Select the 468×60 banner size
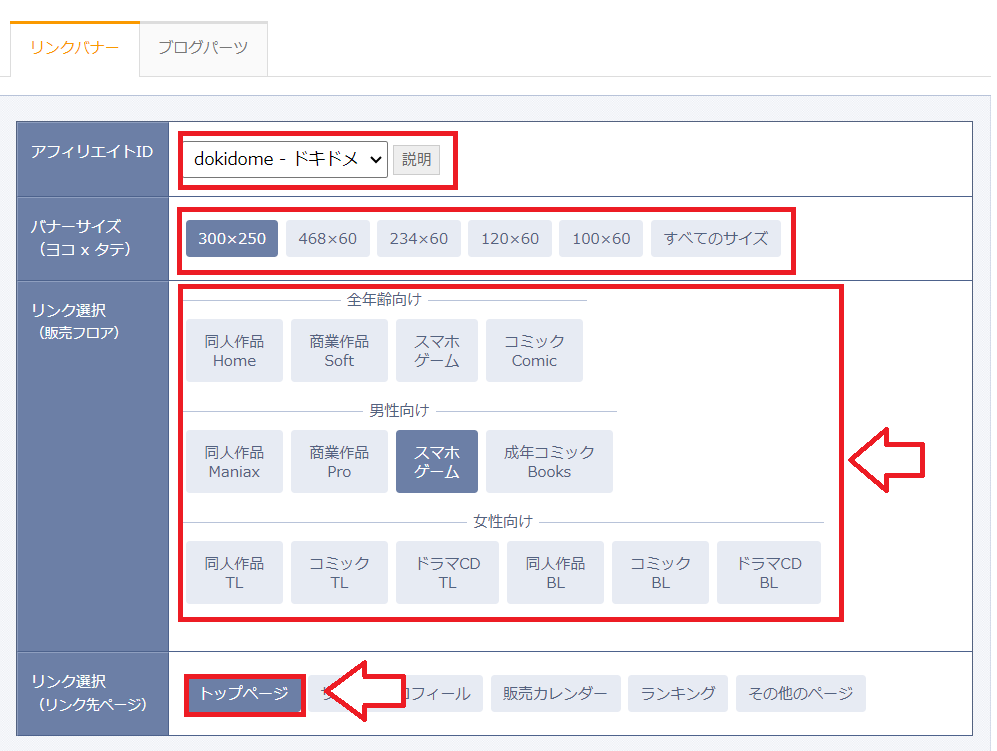Screen dimensions: 997x751 click(327, 238)
